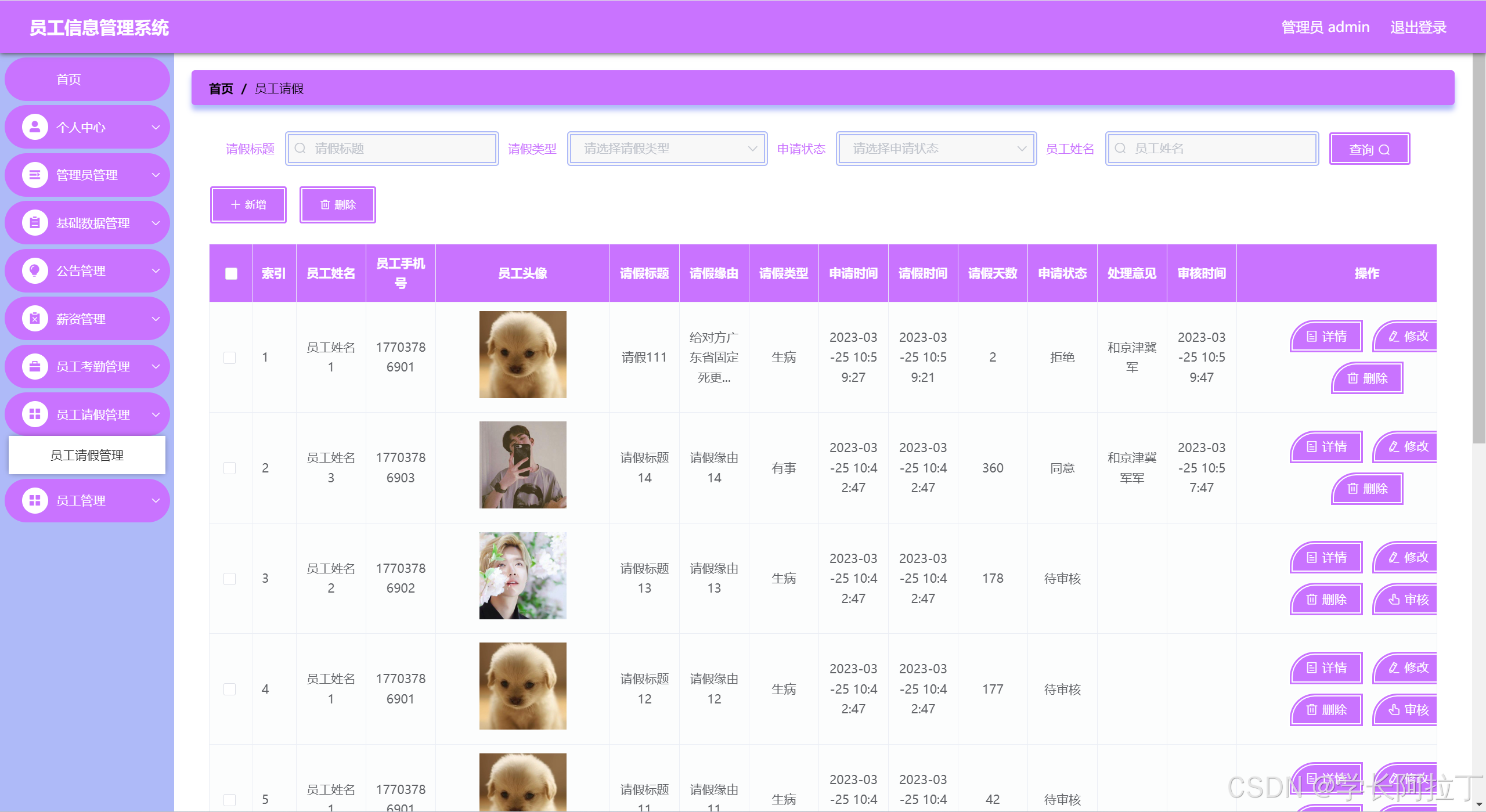Click the 管理员管理 sidebar icon
Viewport: 1486px width, 812px height.
coord(35,175)
